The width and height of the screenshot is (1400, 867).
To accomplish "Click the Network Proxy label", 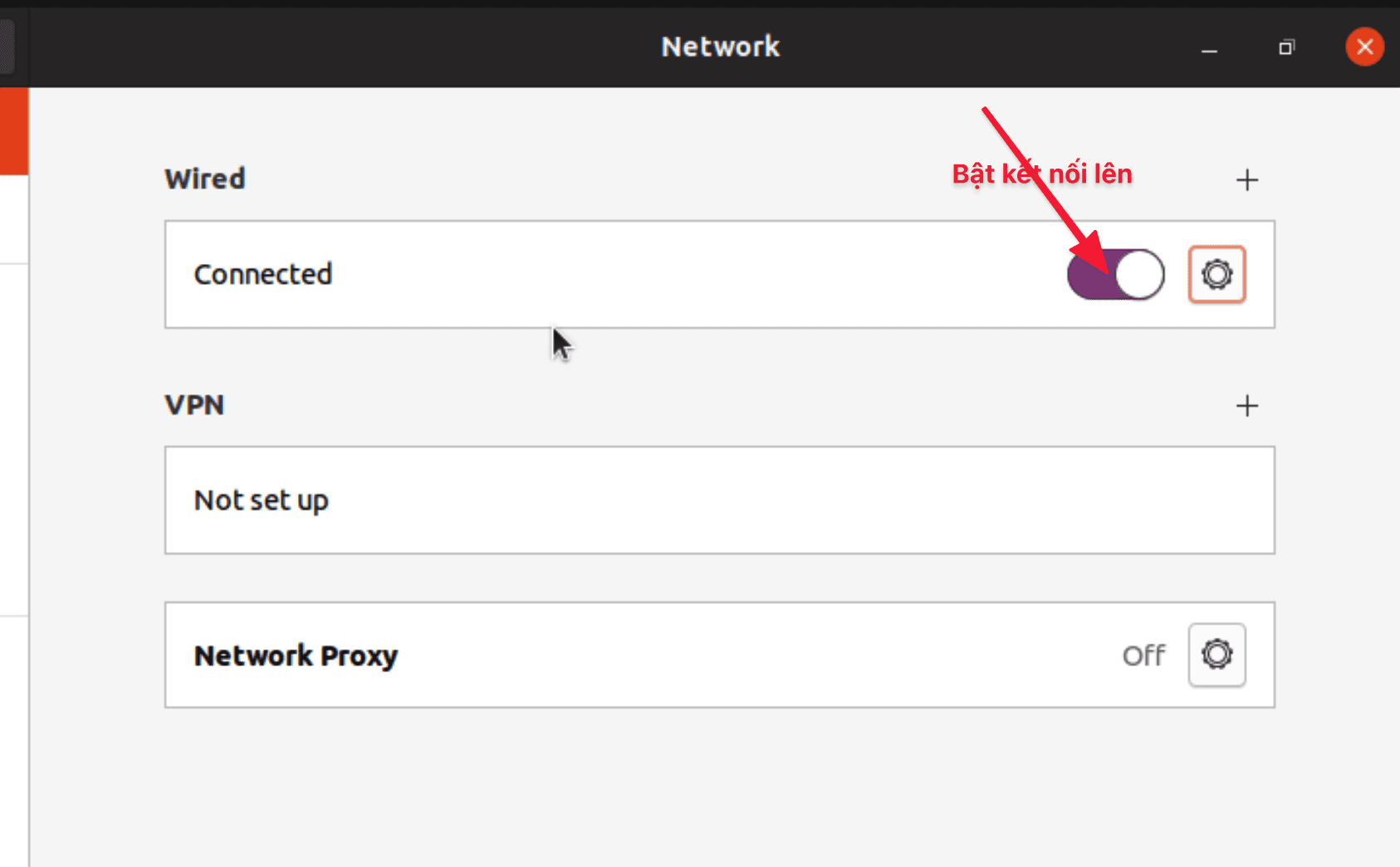I will coord(296,655).
